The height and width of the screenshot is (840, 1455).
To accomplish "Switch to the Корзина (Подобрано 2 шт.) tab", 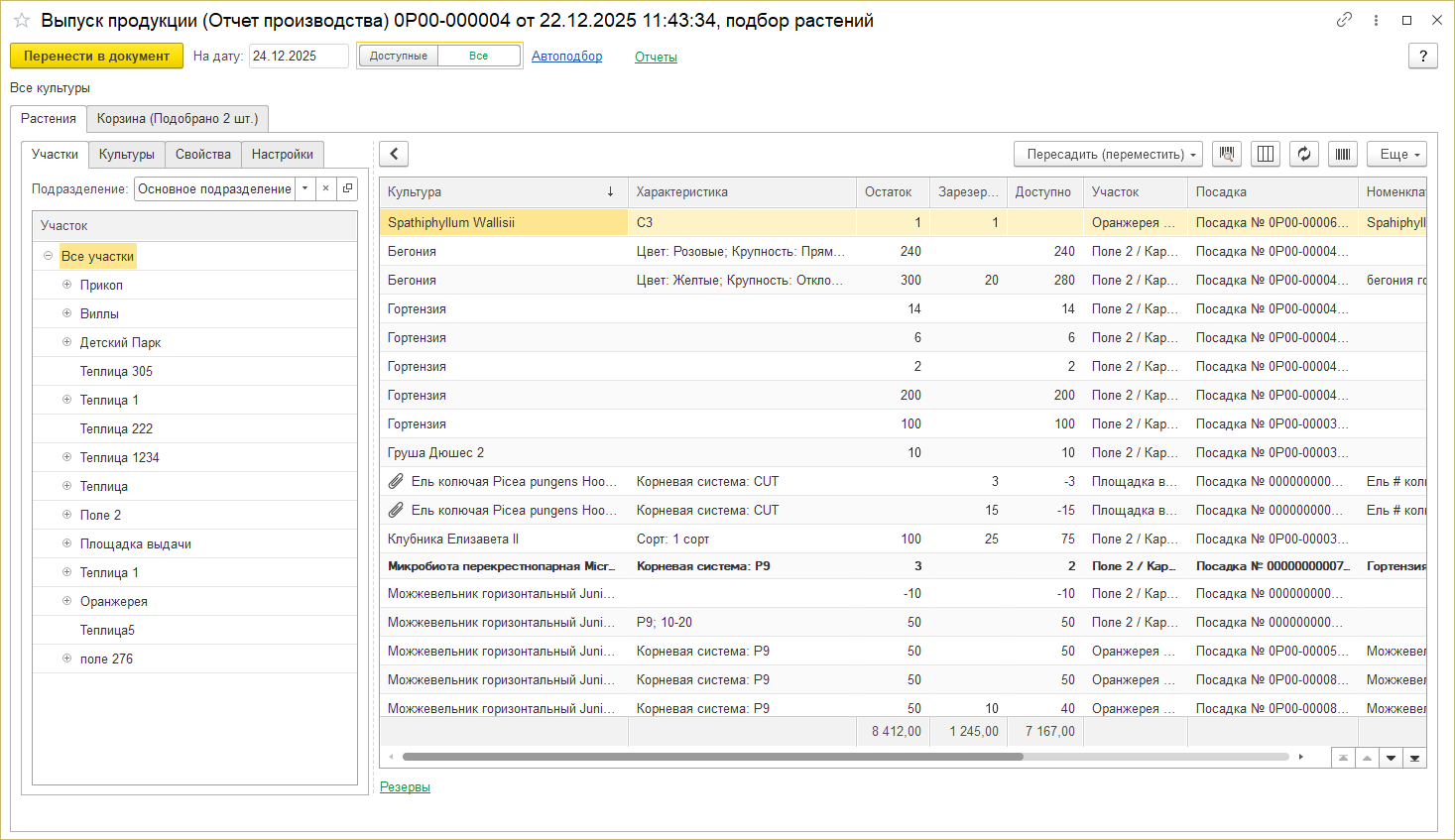I will point(178,119).
